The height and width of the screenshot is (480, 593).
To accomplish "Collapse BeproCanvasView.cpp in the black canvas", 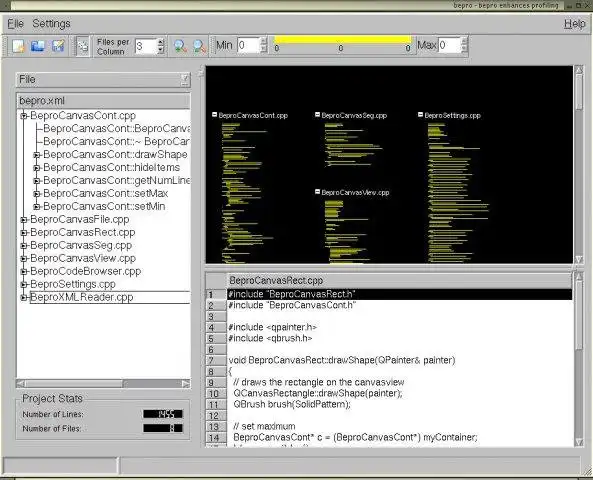I will pyautogui.click(x=318, y=192).
